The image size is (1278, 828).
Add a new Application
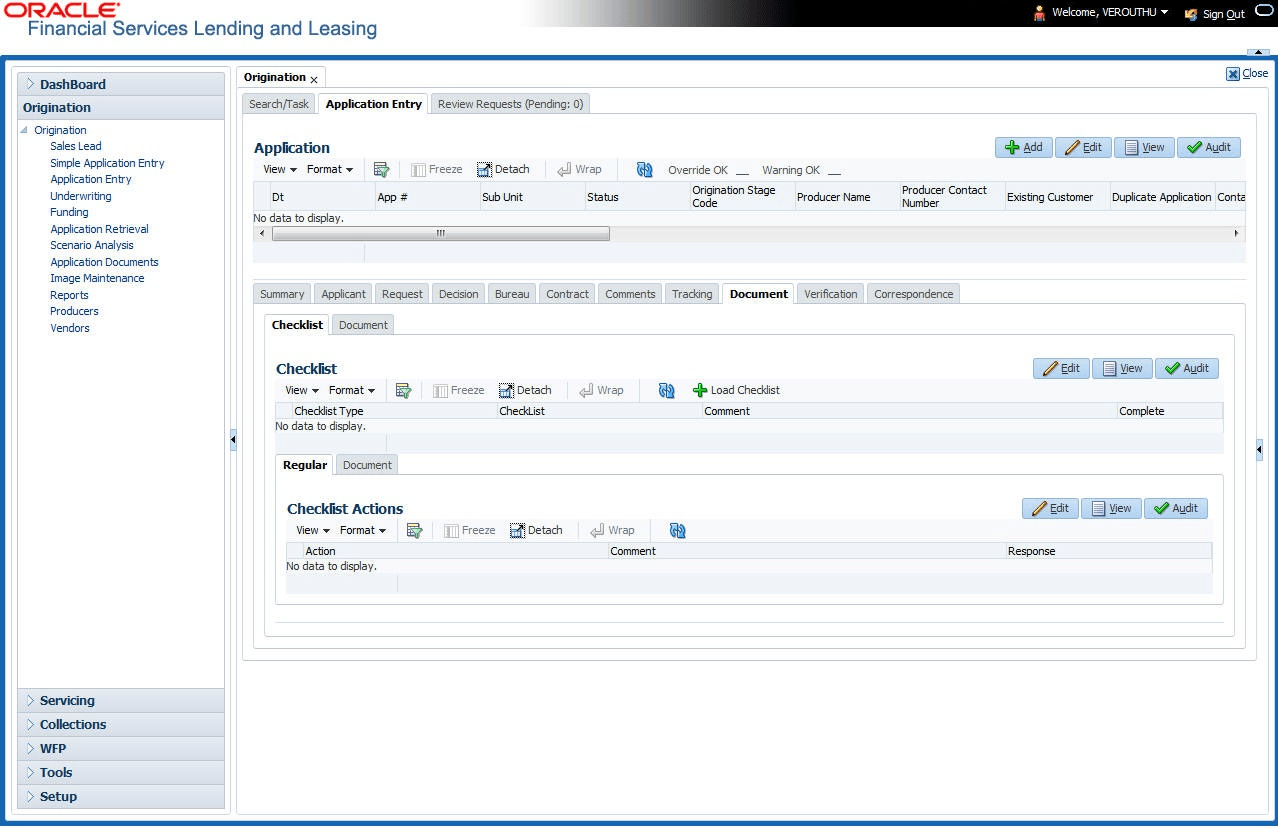click(x=1024, y=148)
